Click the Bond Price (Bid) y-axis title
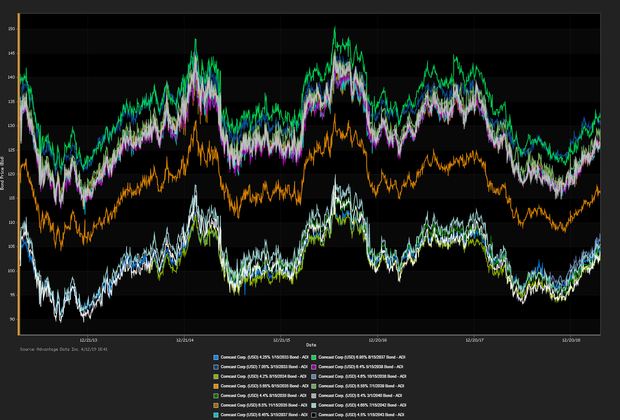Screen dimensions: 620x420 tap(2, 174)
